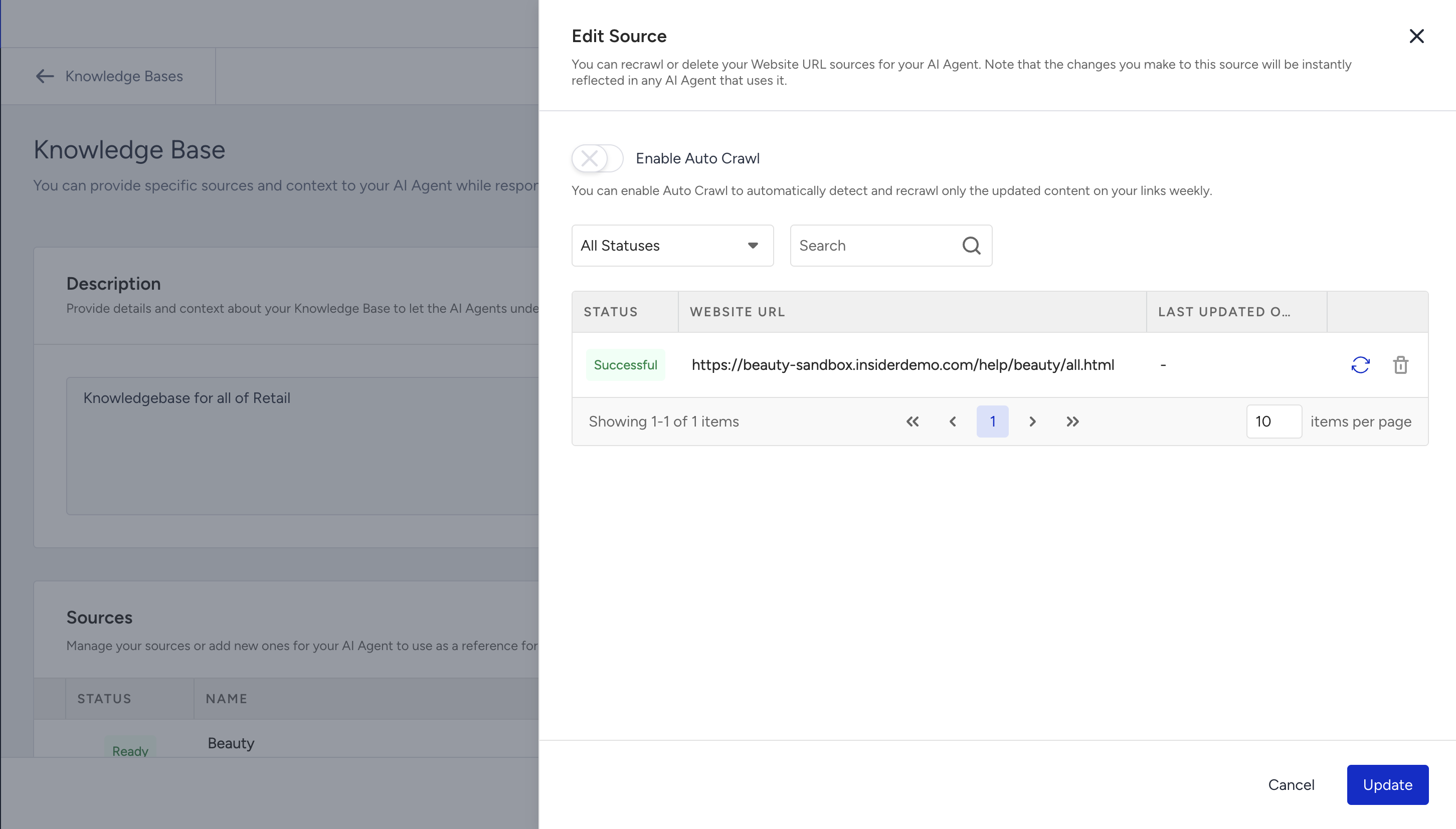Delete the beauty-sandbox URL source
This screenshot has width=1456, height=829.
(x=1401, y=365)
